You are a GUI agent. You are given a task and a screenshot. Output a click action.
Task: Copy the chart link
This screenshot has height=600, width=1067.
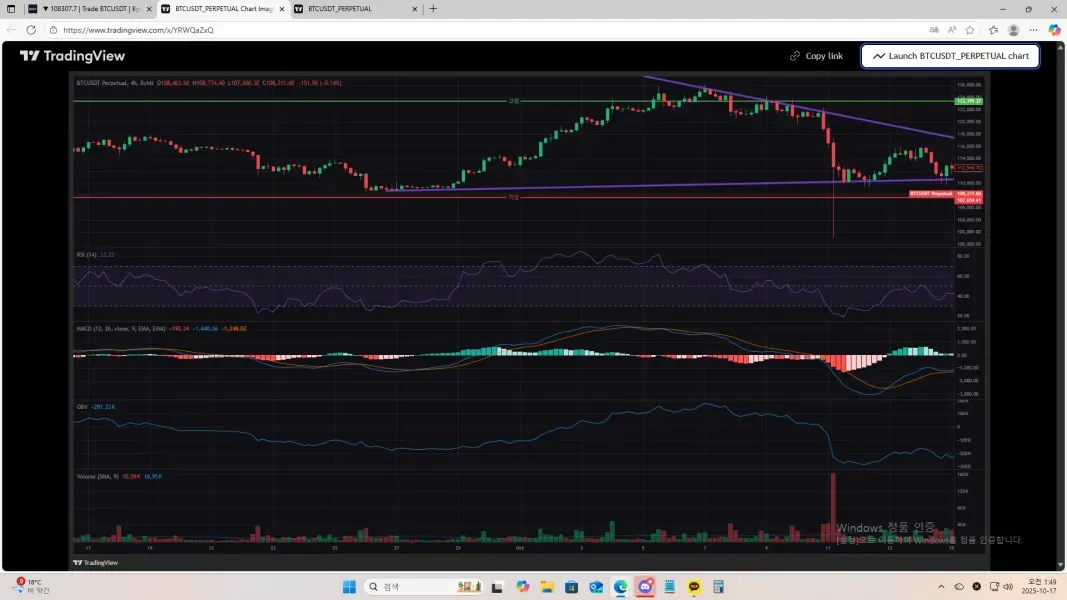pos(816,56)
